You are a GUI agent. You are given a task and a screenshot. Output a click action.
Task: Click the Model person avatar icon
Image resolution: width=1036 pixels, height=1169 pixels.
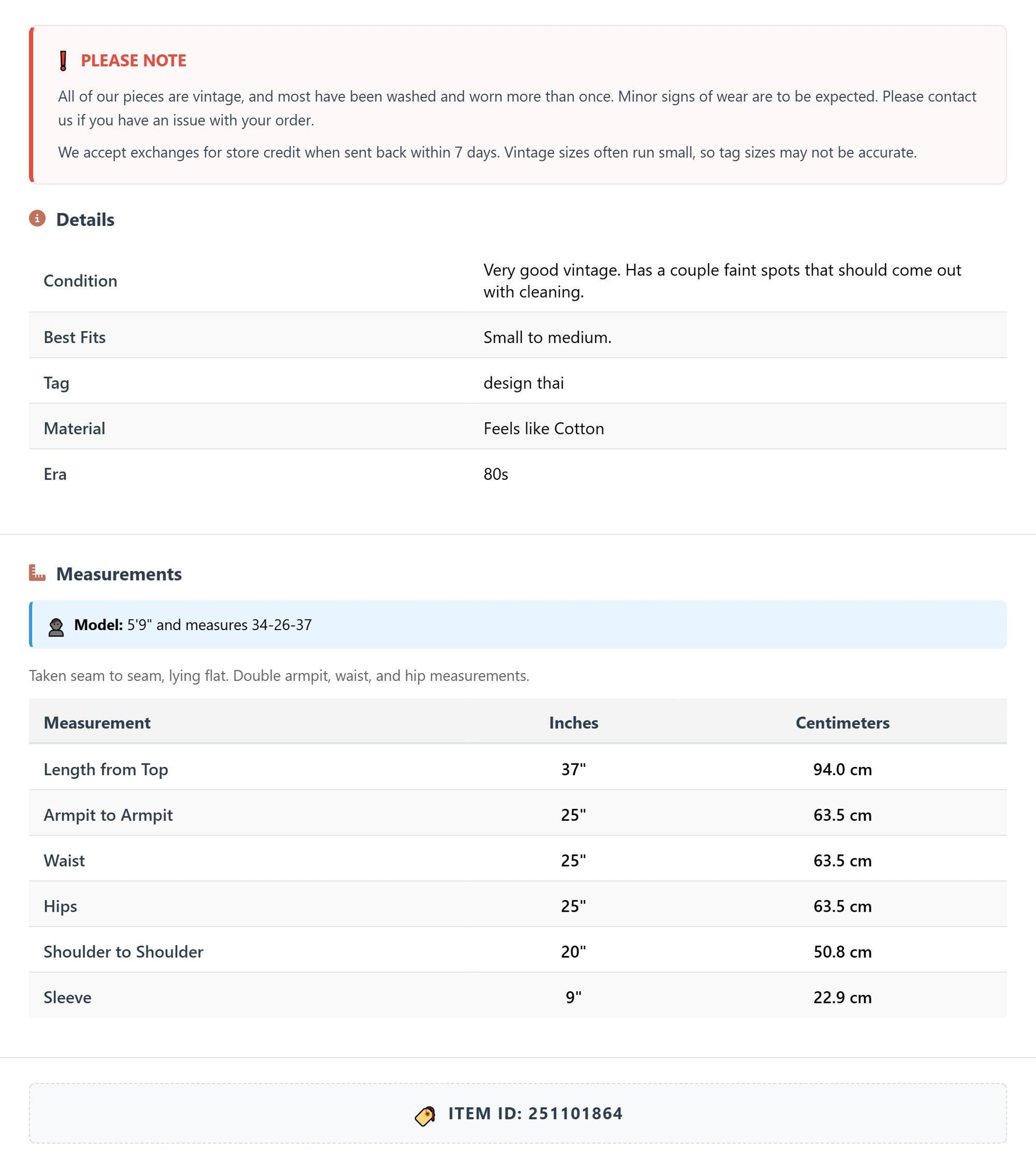tap(56, 627)
